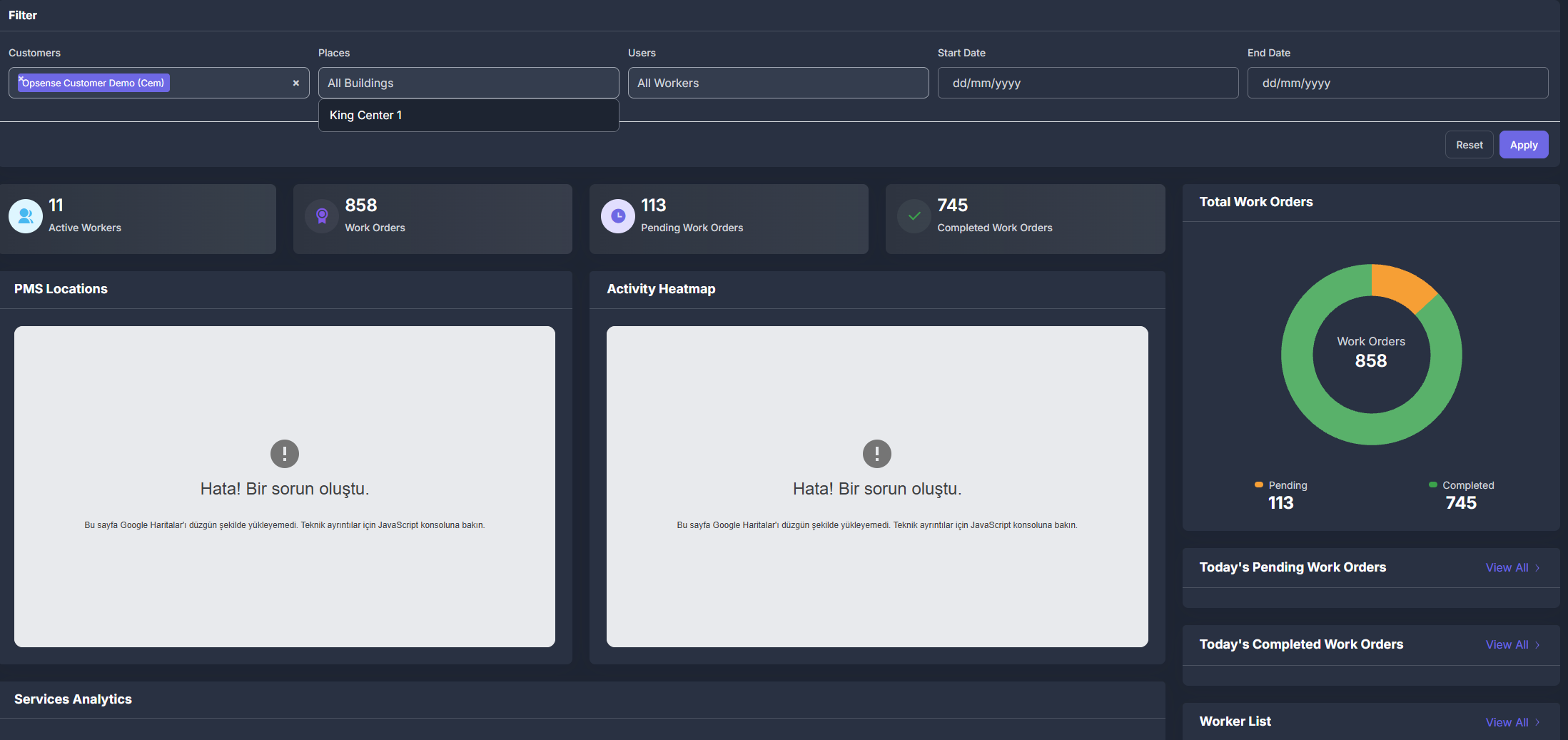Click the Filter heading
This screenshot has height=740, width=1568.
(x=23, y=15)
